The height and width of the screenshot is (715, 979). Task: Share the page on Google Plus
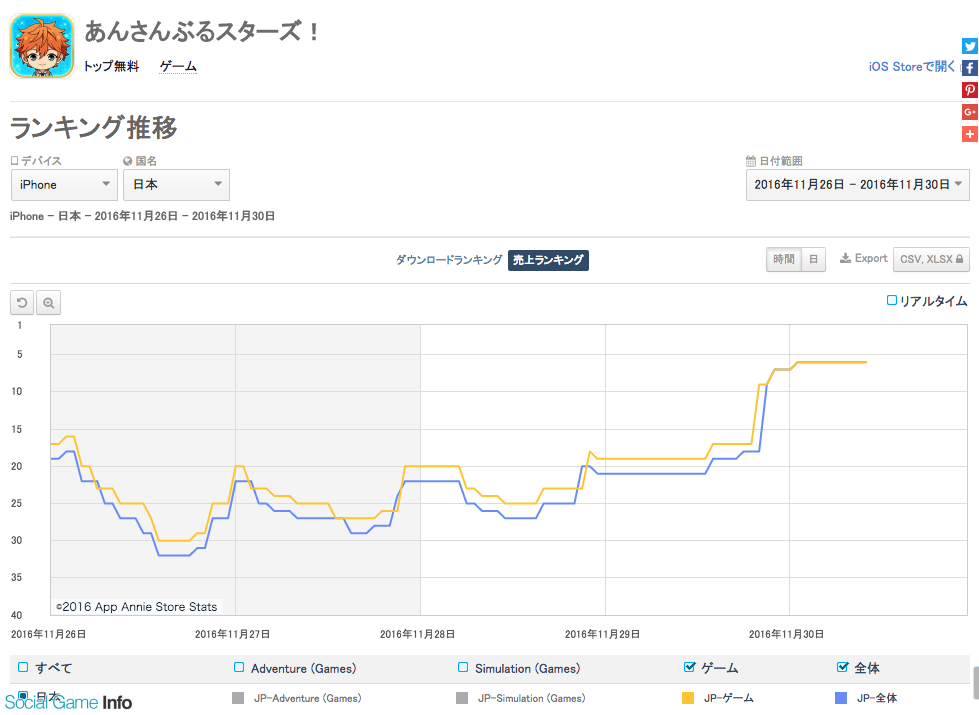pos(970,112)
